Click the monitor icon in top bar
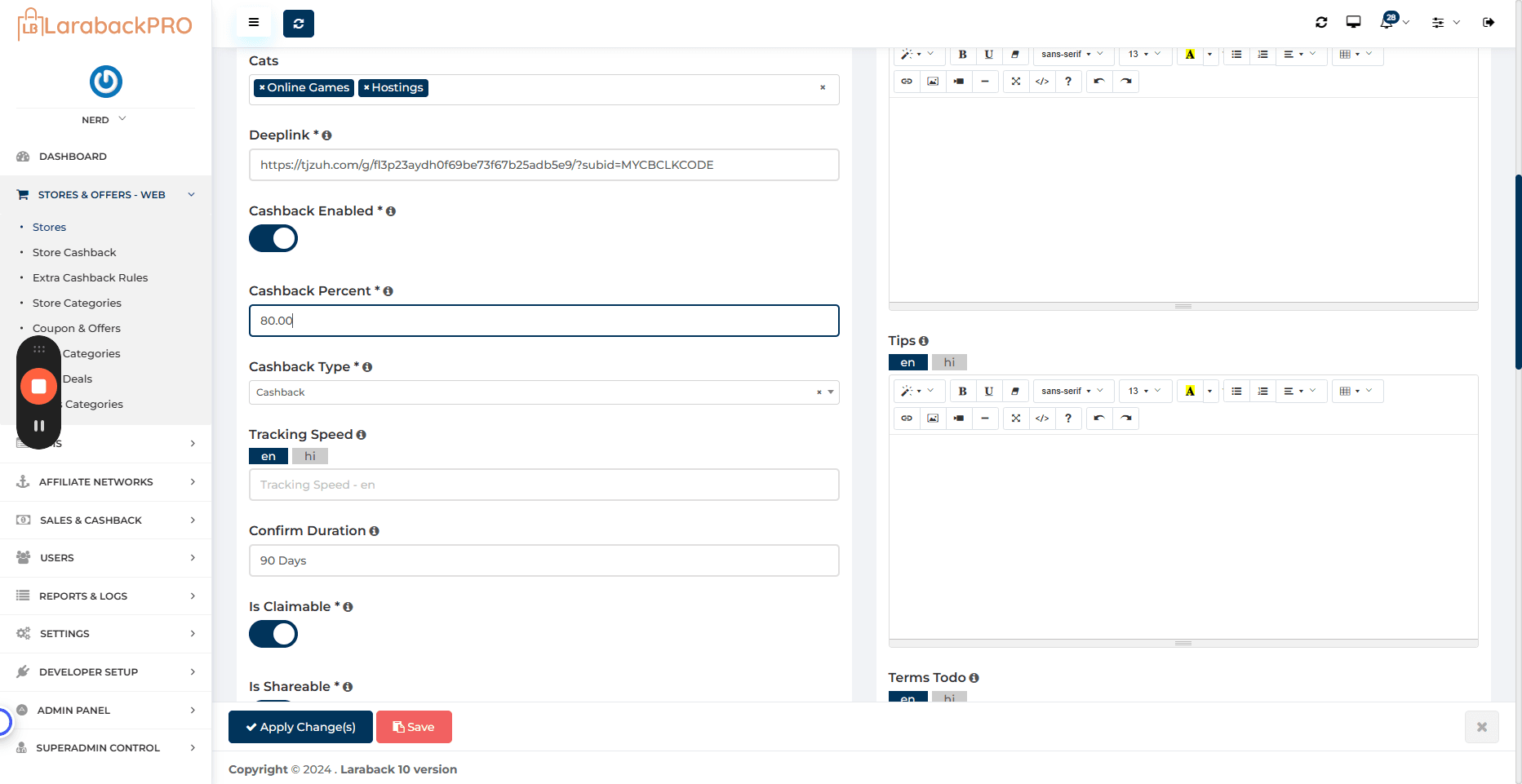The image size is (1522, 784). 1353,22
